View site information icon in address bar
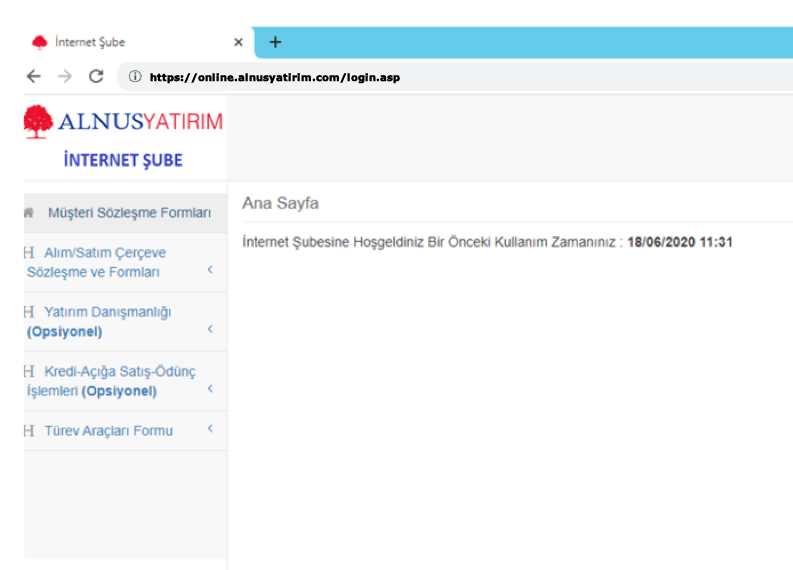Image resolution: width=793 pixels, height=570 pixels. pyautogui.click(x=135, y=77)
